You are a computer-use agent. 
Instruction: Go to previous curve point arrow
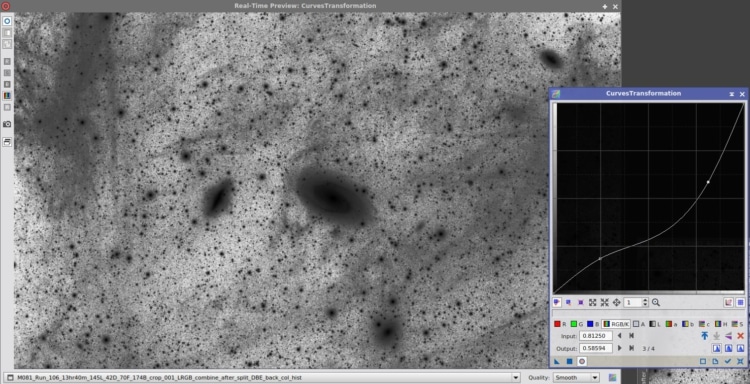pyautogui.click(x=619, y=336)
